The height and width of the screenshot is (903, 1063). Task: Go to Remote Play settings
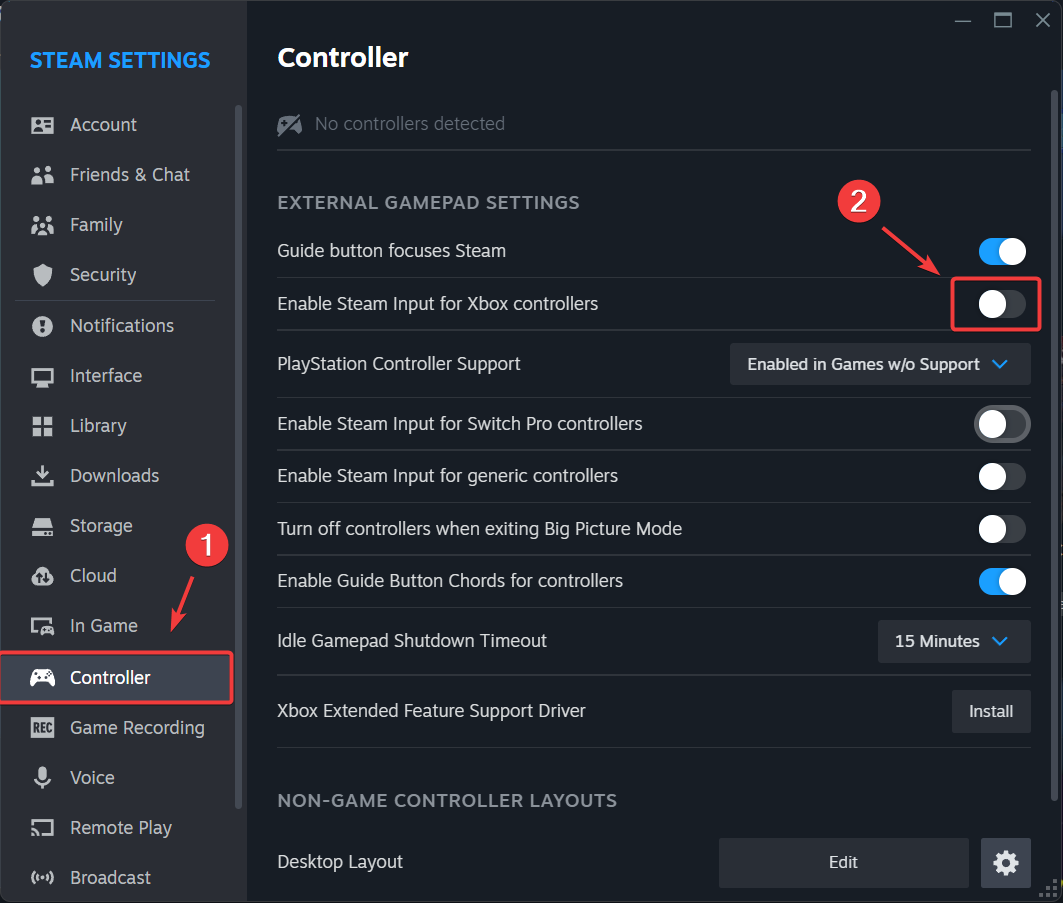pyautogui.click(x=120, y=828)
